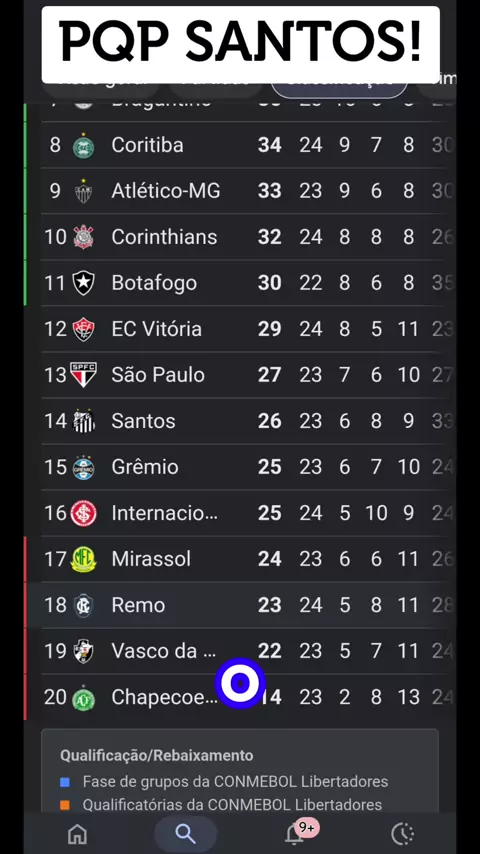Tap the EC Vitória club crest

click(83, 329)
